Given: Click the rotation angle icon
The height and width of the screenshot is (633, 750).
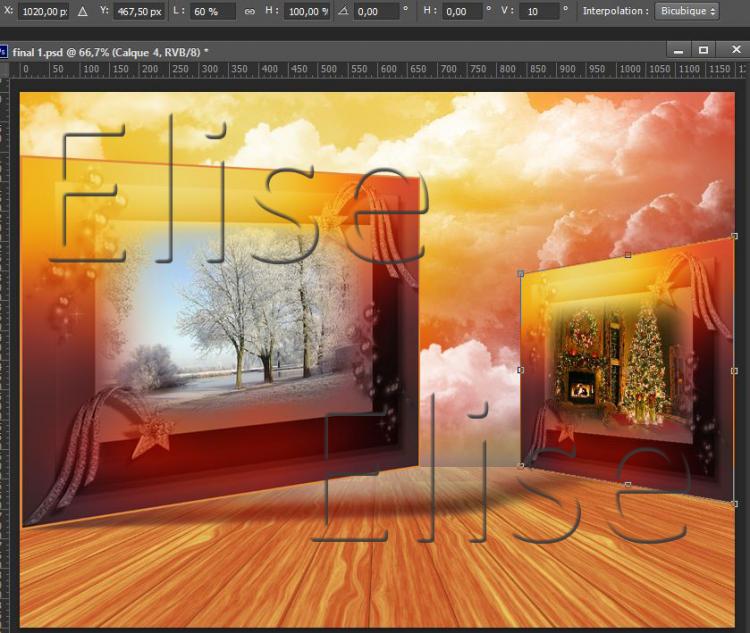Looking at the screenshot, I should tap(343, 12).
